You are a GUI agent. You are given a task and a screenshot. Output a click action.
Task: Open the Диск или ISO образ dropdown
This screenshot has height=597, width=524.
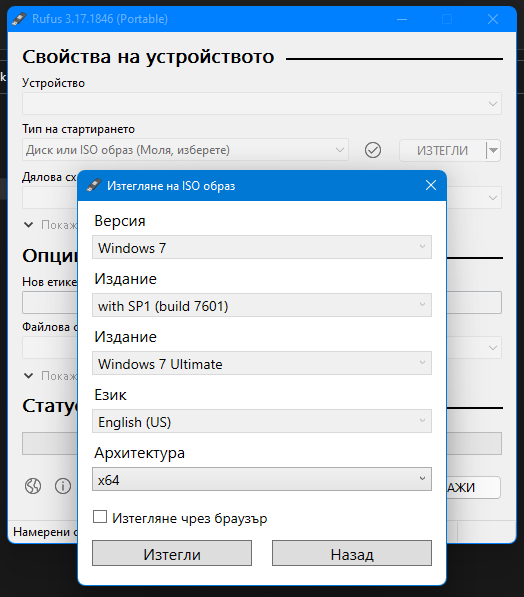pos(185,150)
